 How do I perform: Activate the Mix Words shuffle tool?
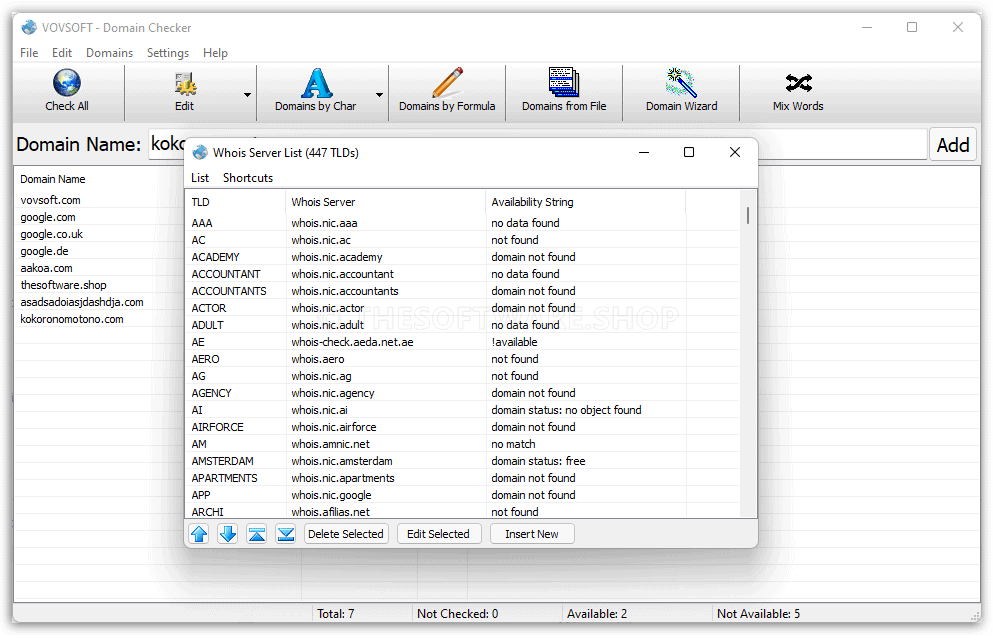point(798,91)
